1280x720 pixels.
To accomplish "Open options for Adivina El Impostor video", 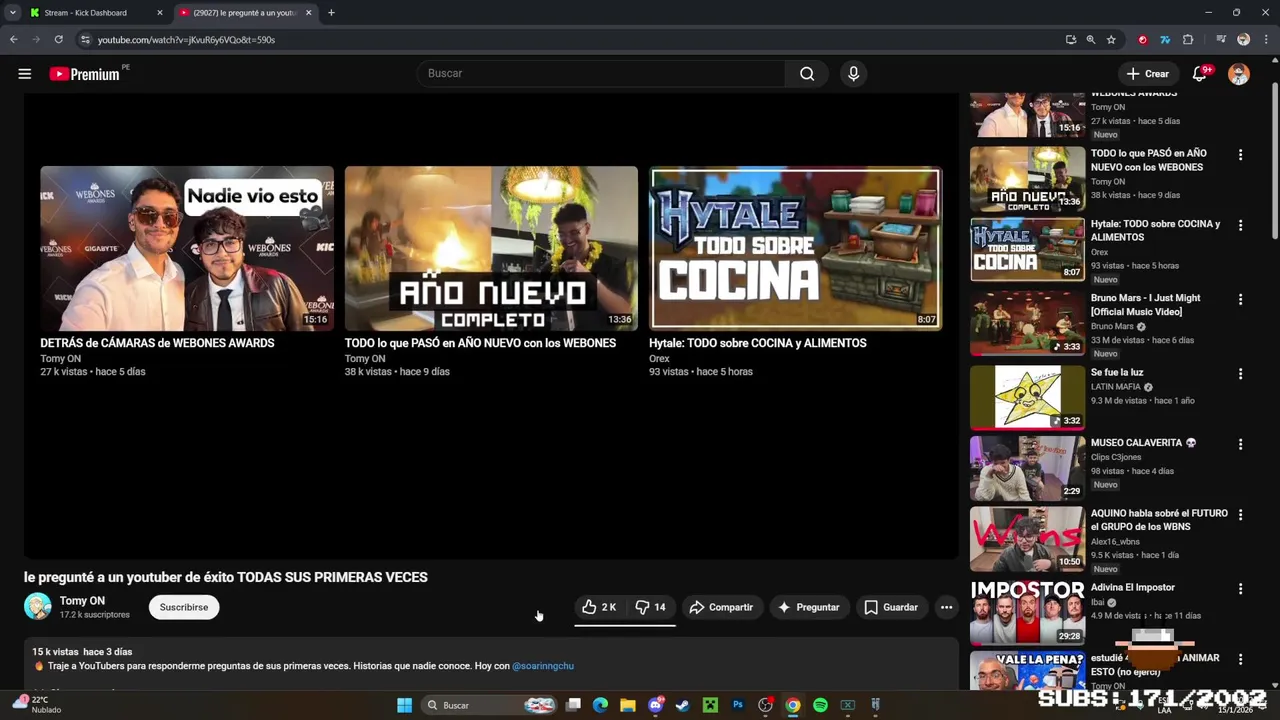I will pos(1240,589).
